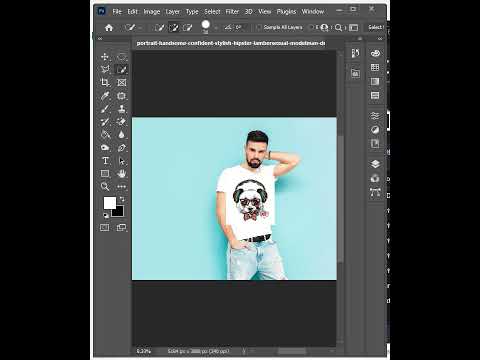480x360 pixels.
Task: Select the Eraser tool
Action: (122, 122)
